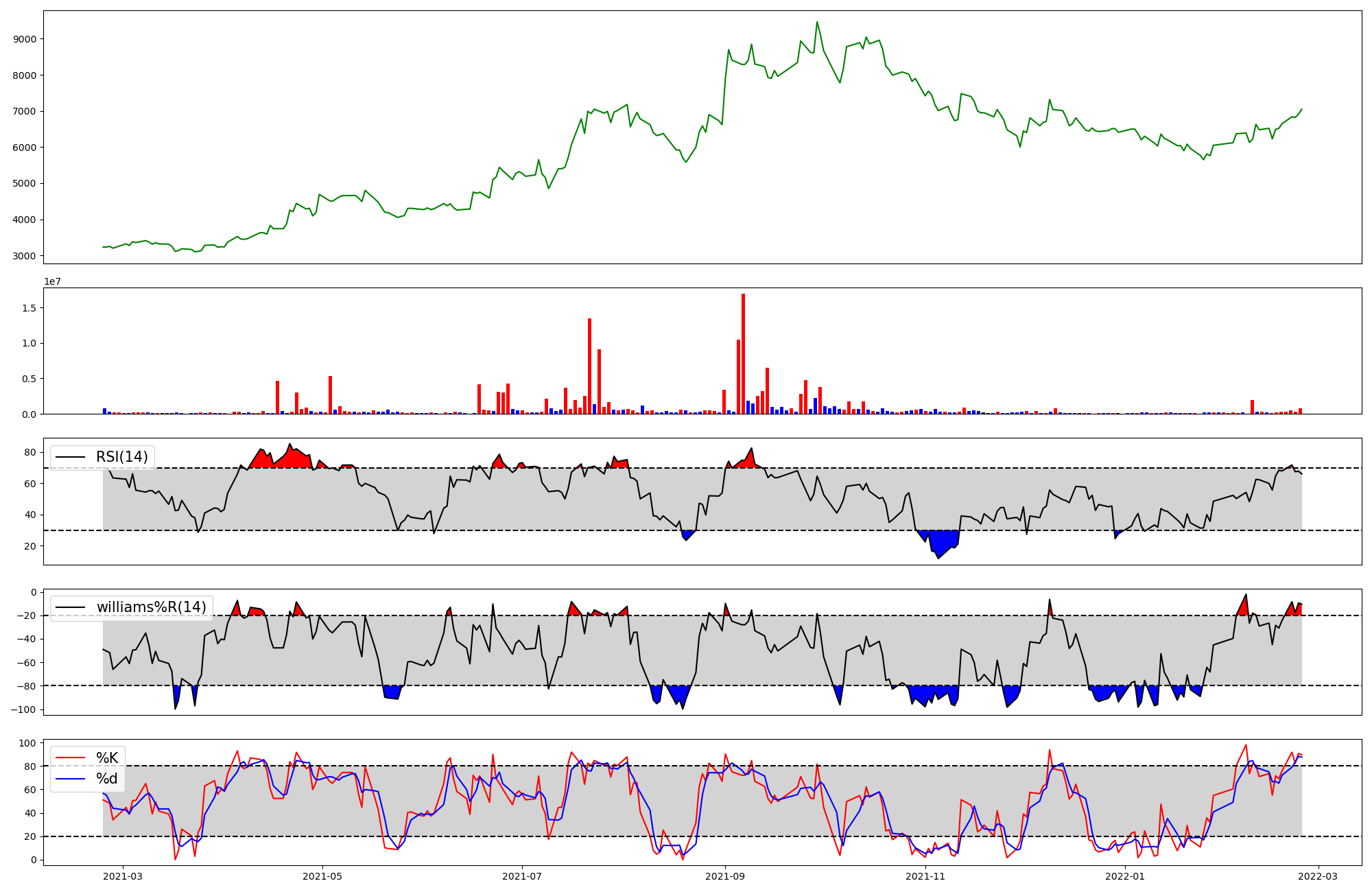The image size is (1372, 892).
Task: Click the %K legend text
Action: coord(107,758)
